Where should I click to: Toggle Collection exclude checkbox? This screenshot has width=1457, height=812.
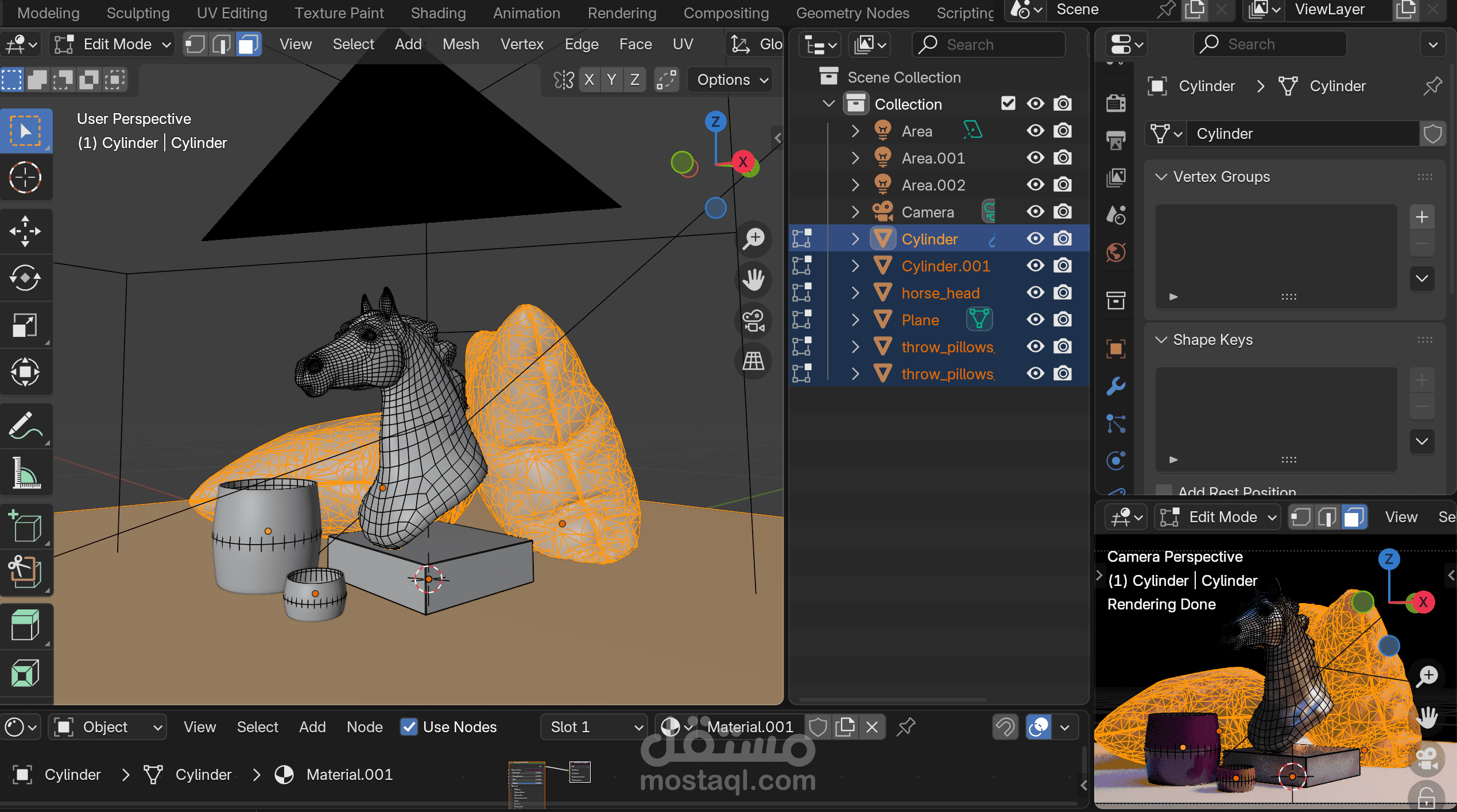tap(1008, 104)
